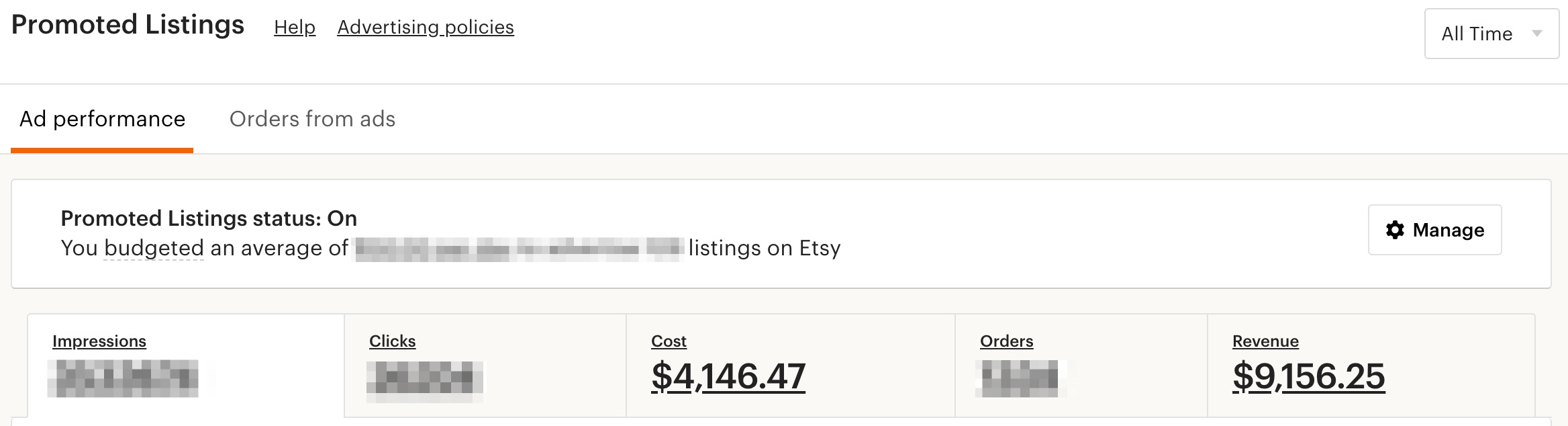Click the gear icon on Manage
The width and height of the screenshot is (1568, 426).
(x=1395, y=230)
